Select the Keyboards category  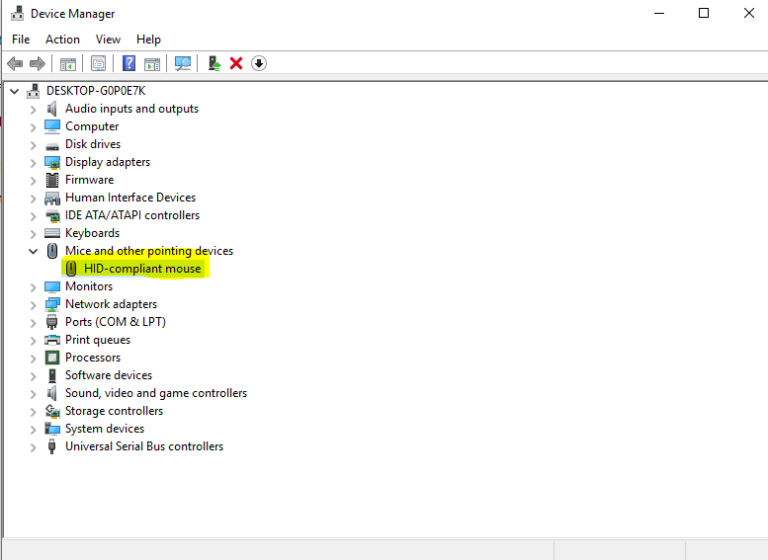92,233
